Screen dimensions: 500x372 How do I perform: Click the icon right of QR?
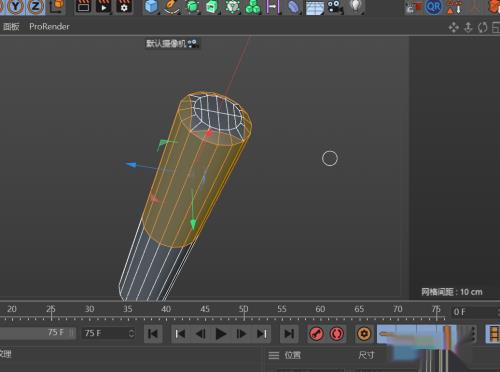[x=454, y=7]
